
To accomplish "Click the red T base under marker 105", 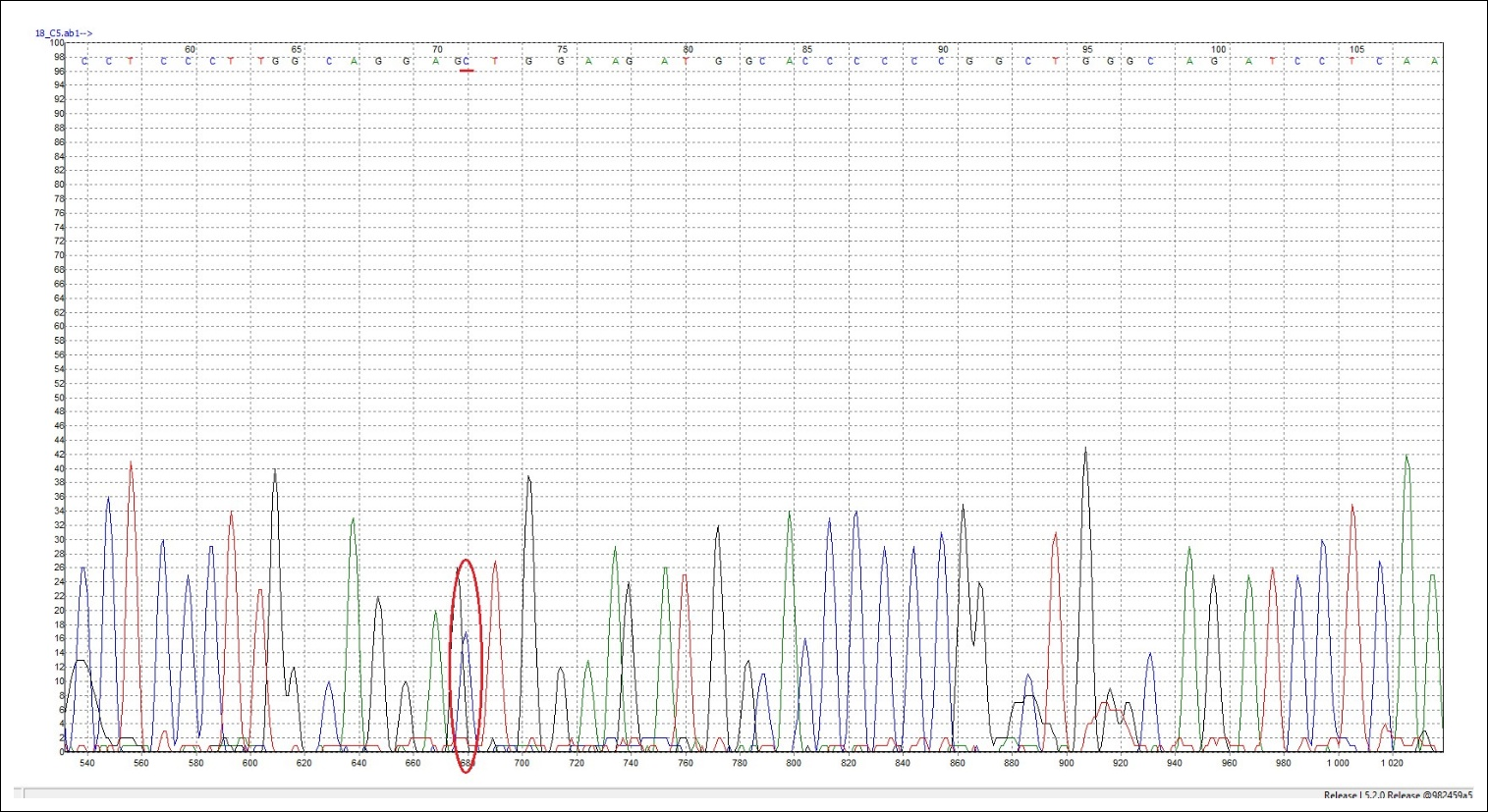I will point(1351,62).
